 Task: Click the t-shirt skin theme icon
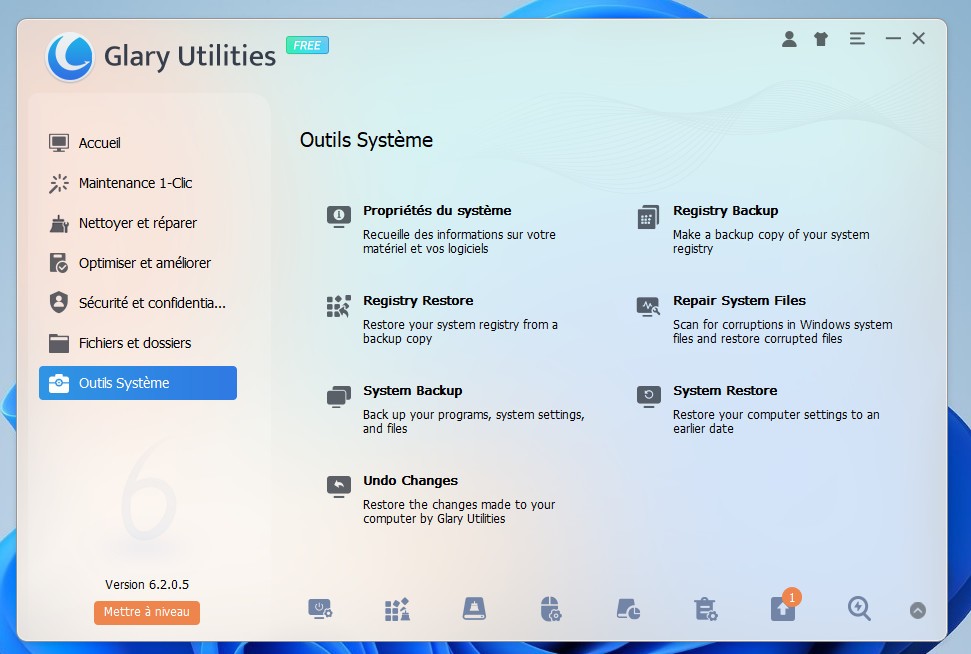coord(821,39)
